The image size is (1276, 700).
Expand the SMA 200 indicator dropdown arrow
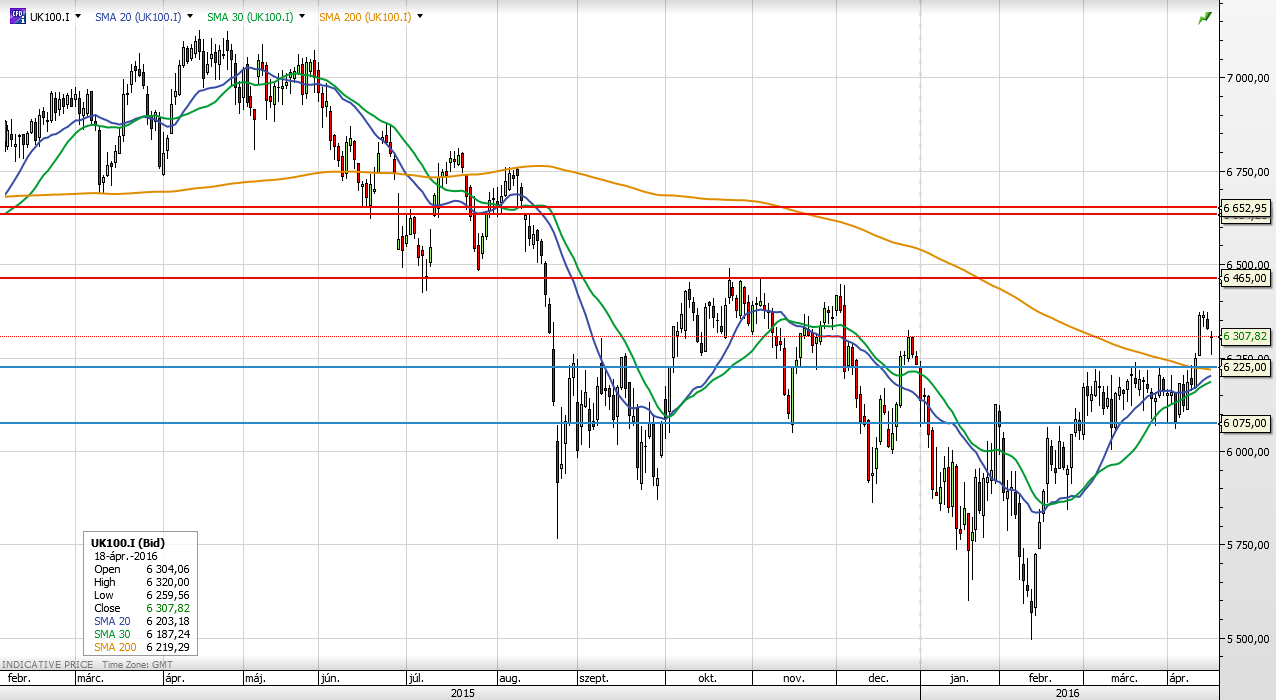(x=420, y=17)
